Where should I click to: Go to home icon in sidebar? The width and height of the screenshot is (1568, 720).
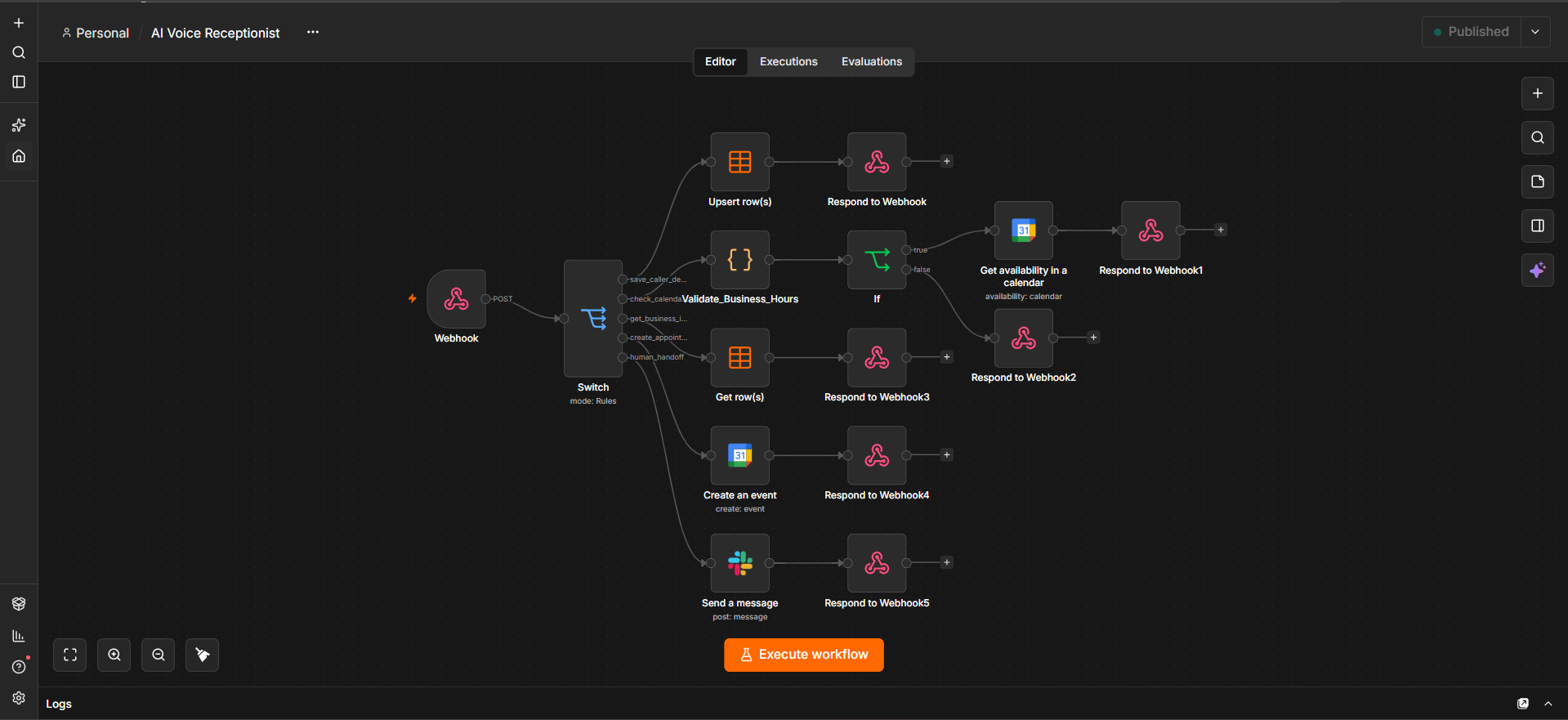pos(19,156)
